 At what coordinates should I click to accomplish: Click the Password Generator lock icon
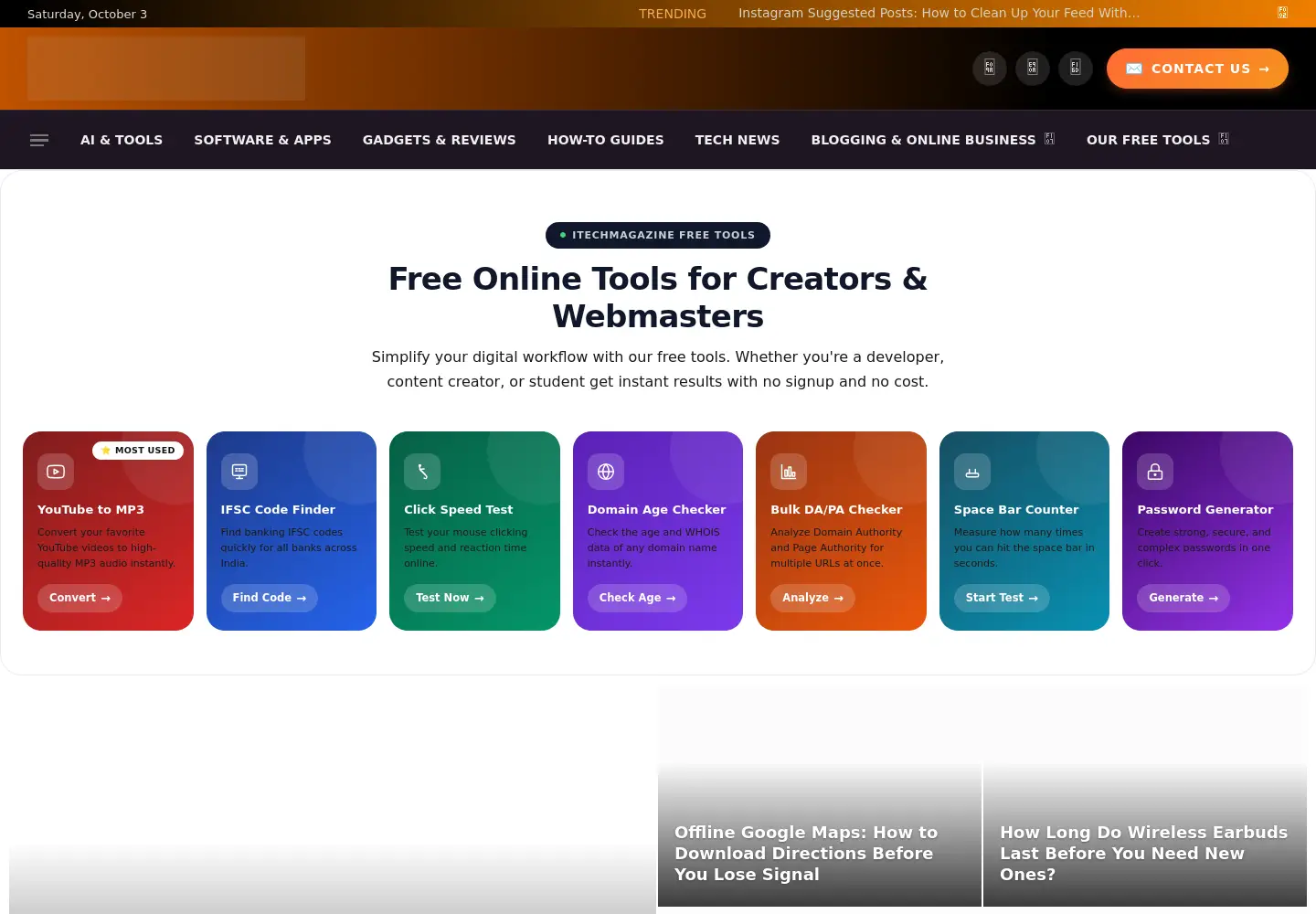[1155, 472]
